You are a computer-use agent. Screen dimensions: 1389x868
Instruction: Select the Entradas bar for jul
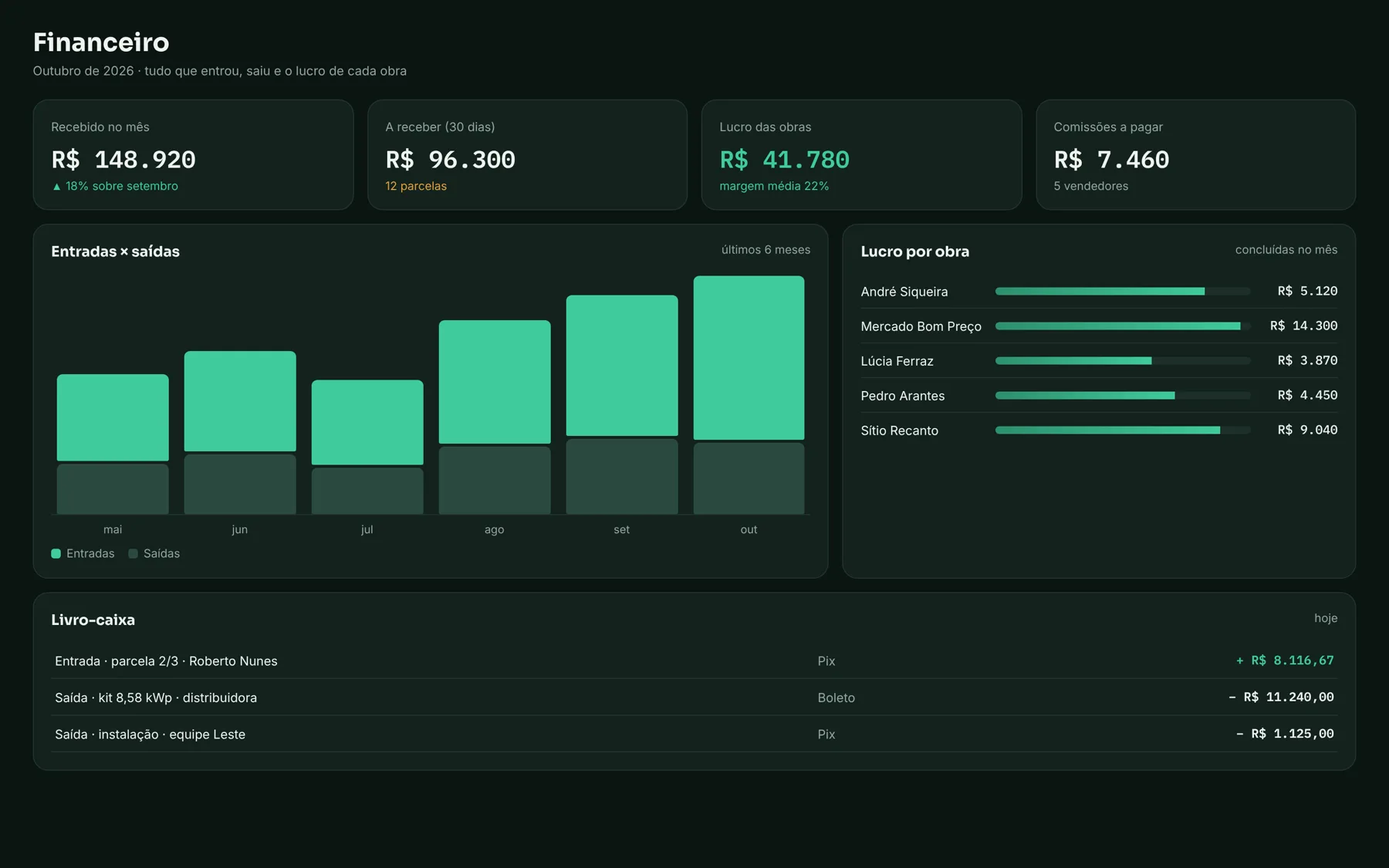pyautogui.click(x=367, y=422)
